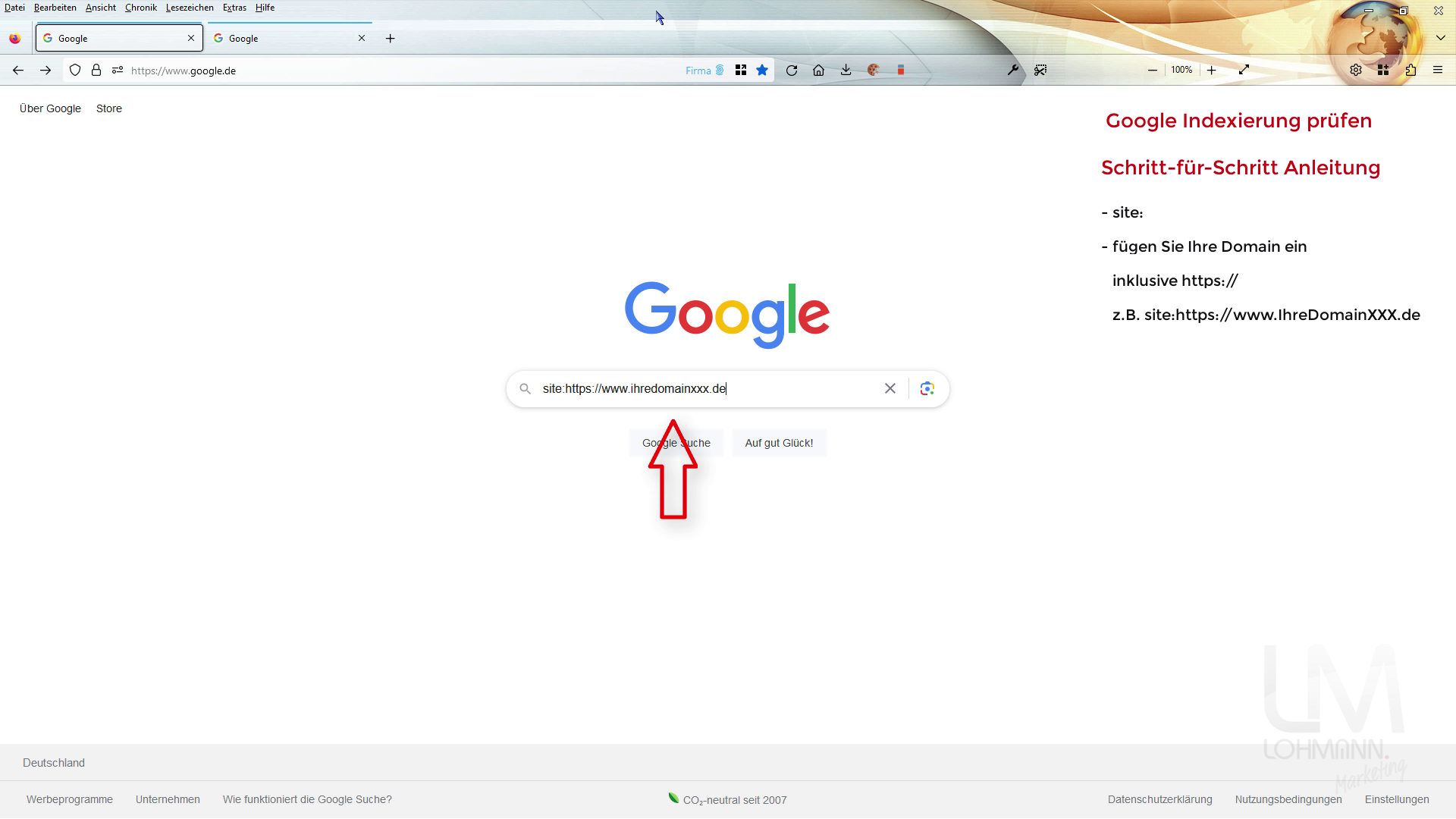Viewport: 1456px width, 819px height.
Task: Click the site security padlock icon
Action: (96, 71)
